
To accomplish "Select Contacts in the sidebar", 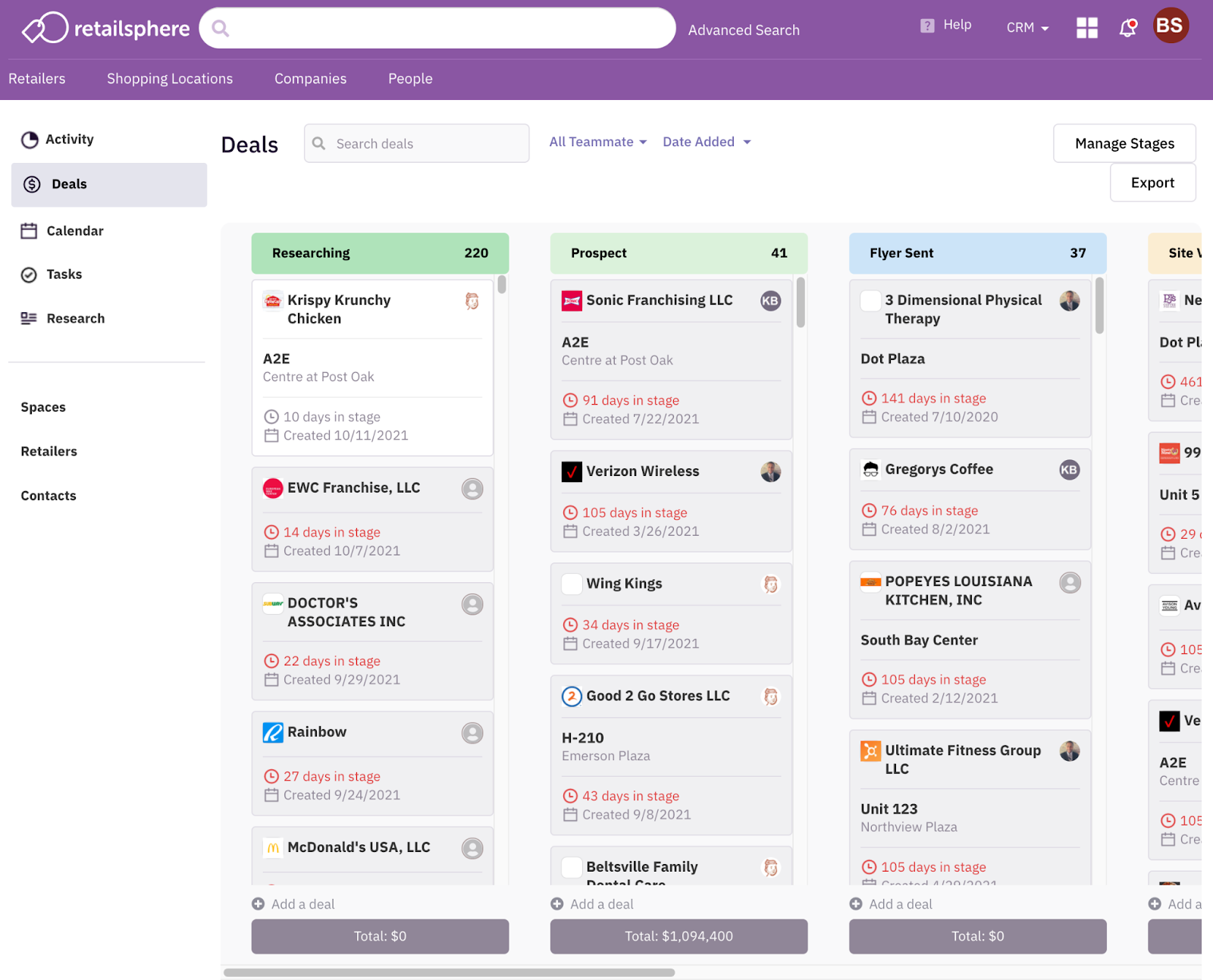I will coord(49,496).
